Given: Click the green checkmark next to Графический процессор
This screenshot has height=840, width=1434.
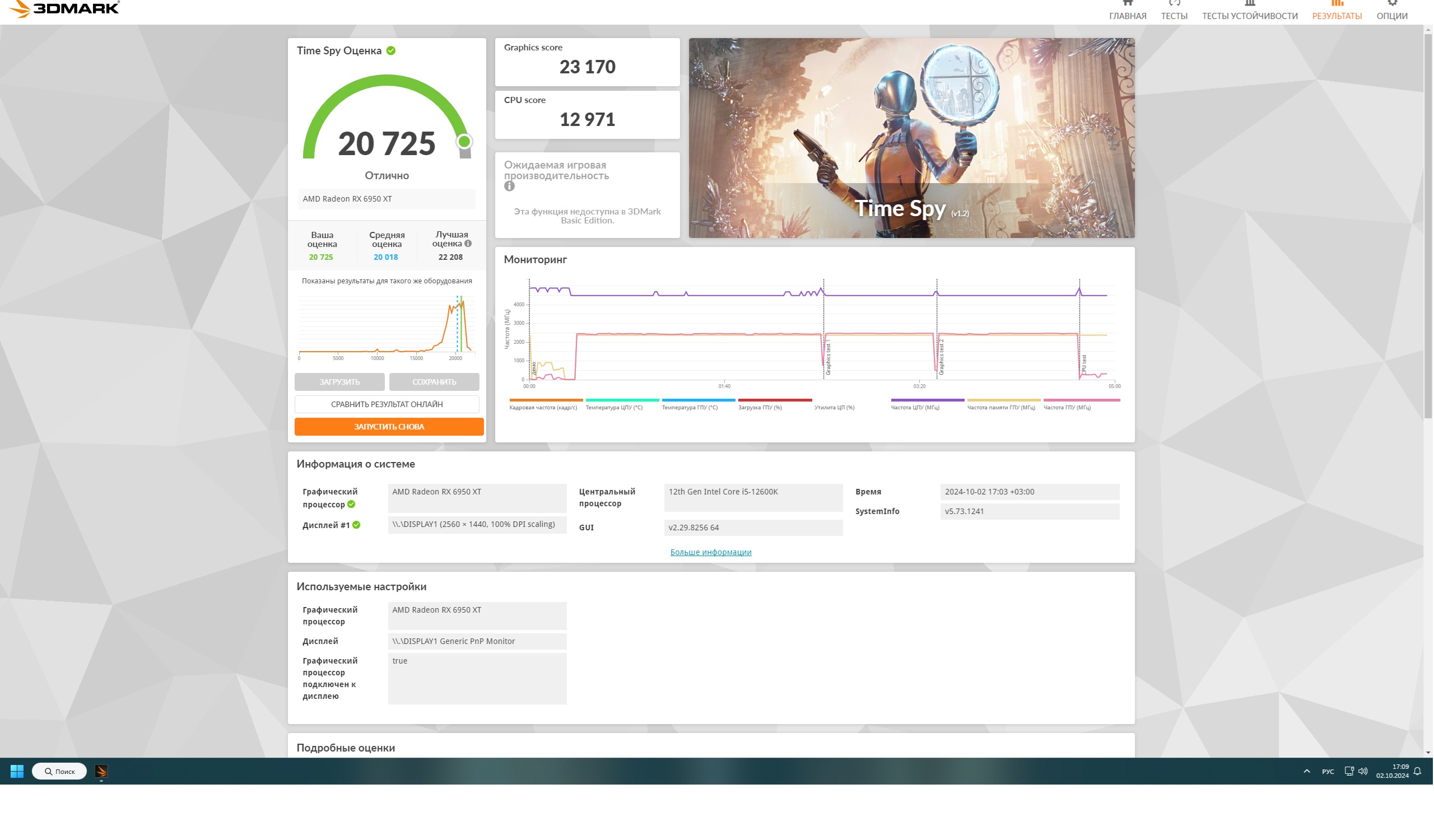Looking at the screenshot, I should pyautogui.click(x=352, y=505).
